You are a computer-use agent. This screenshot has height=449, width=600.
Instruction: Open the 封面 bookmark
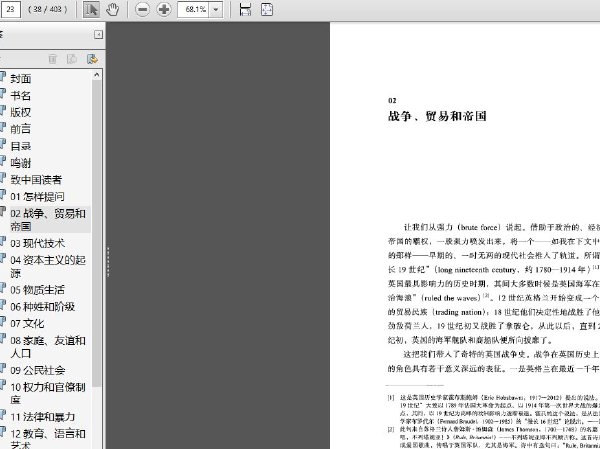click(21, 78)
